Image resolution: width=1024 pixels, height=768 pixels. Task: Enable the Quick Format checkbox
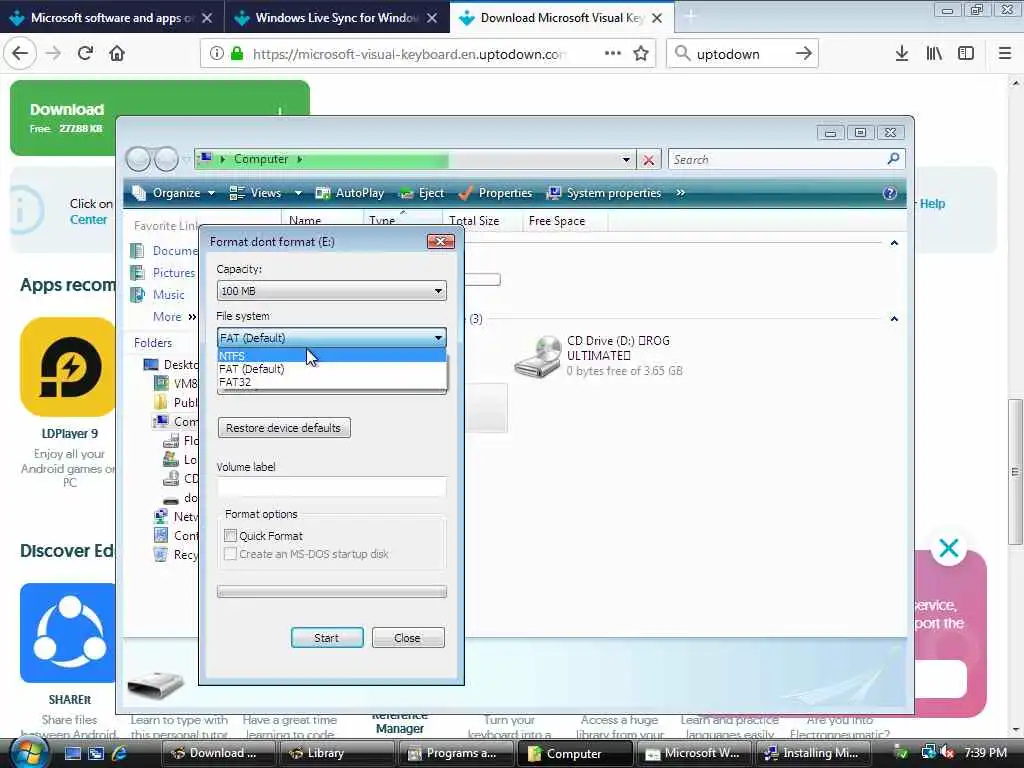(230, 536)
